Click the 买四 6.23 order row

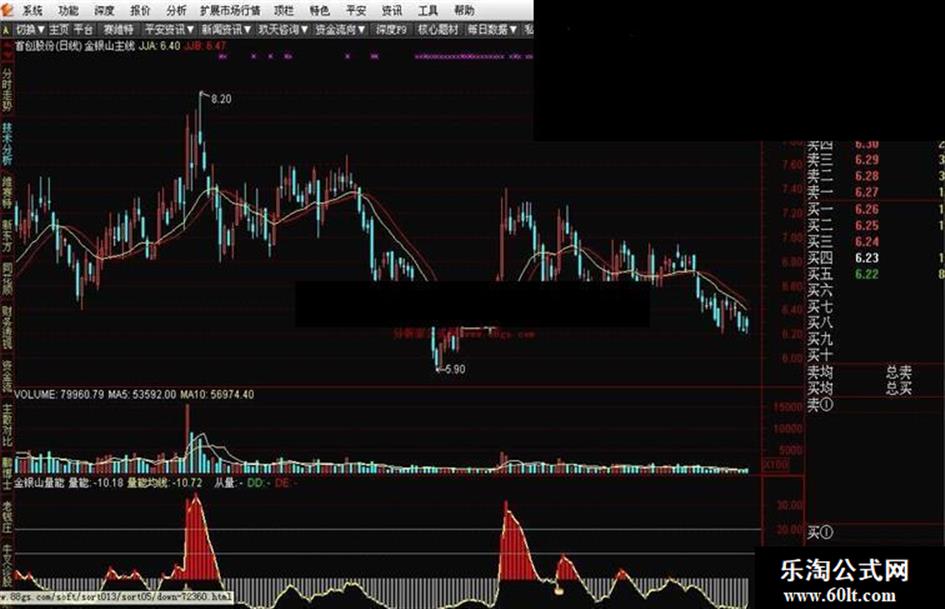pyautogui.click(x=875, y=258)
